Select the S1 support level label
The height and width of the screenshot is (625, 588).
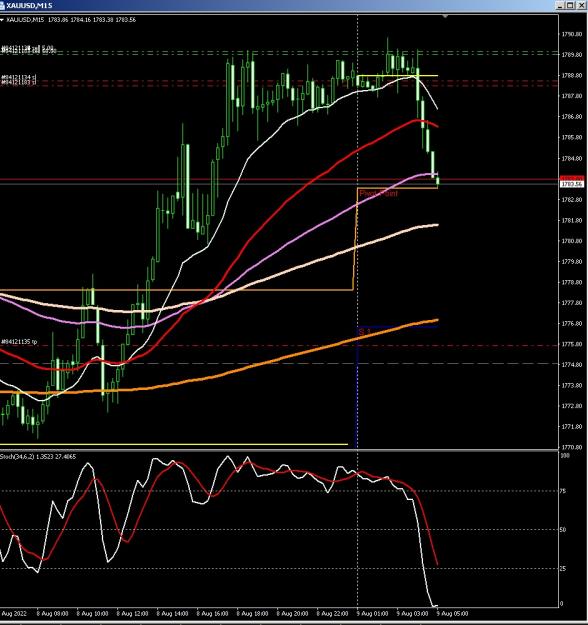pyautogui.click(x=365, y=332)
